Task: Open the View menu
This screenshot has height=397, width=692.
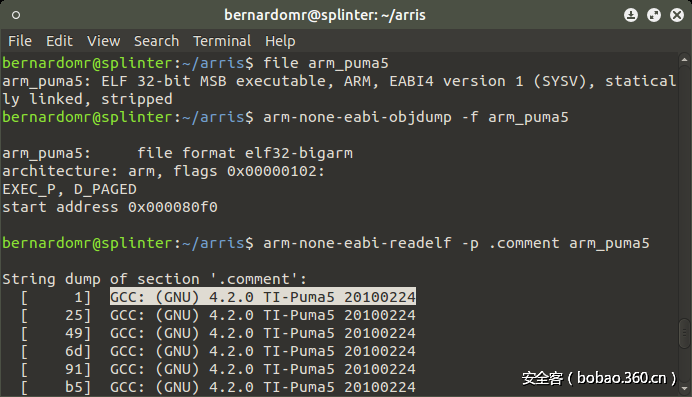Action: [103, 41]
